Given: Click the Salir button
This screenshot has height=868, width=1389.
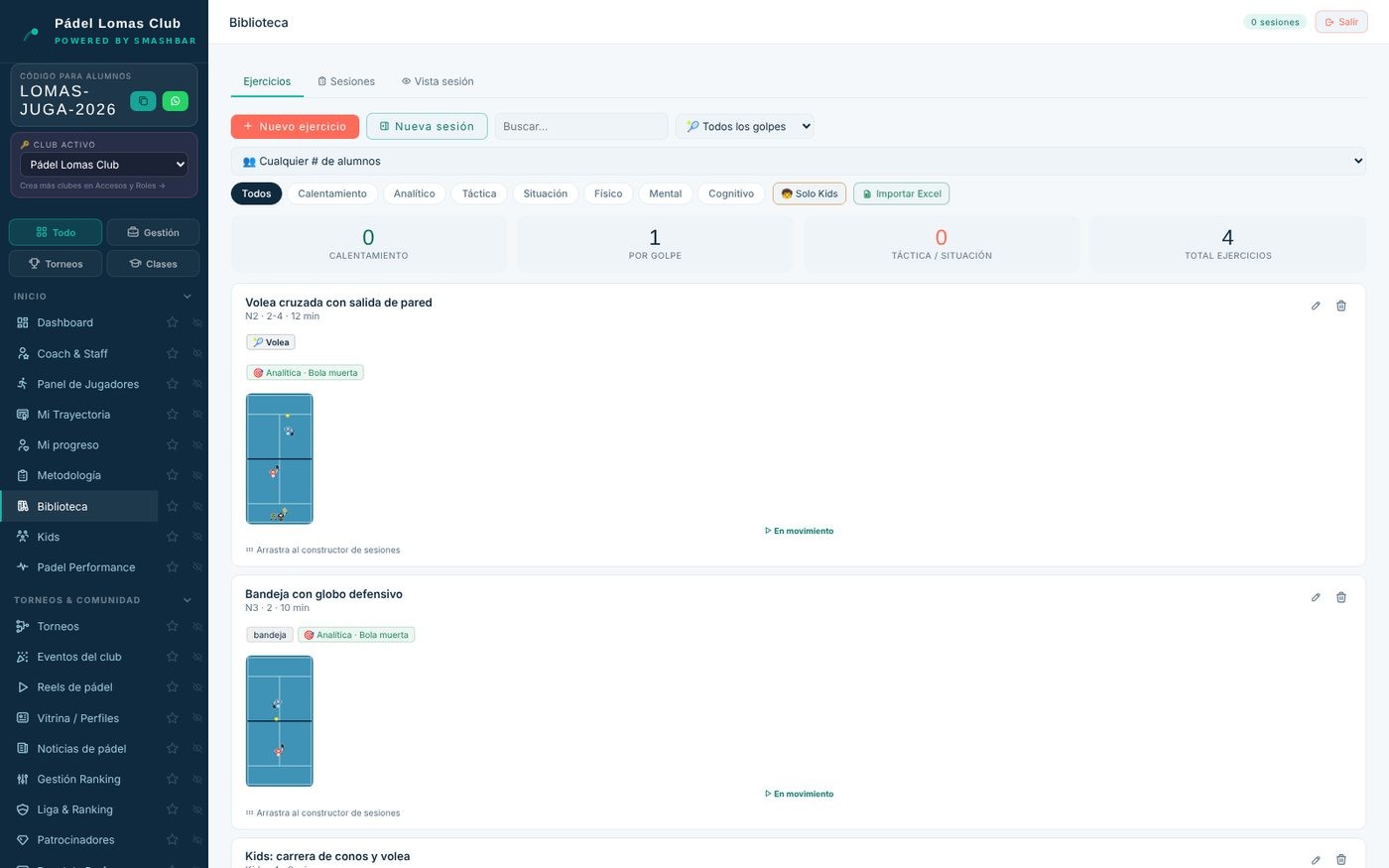Looking at the screenshot, I should (1341, 22).
